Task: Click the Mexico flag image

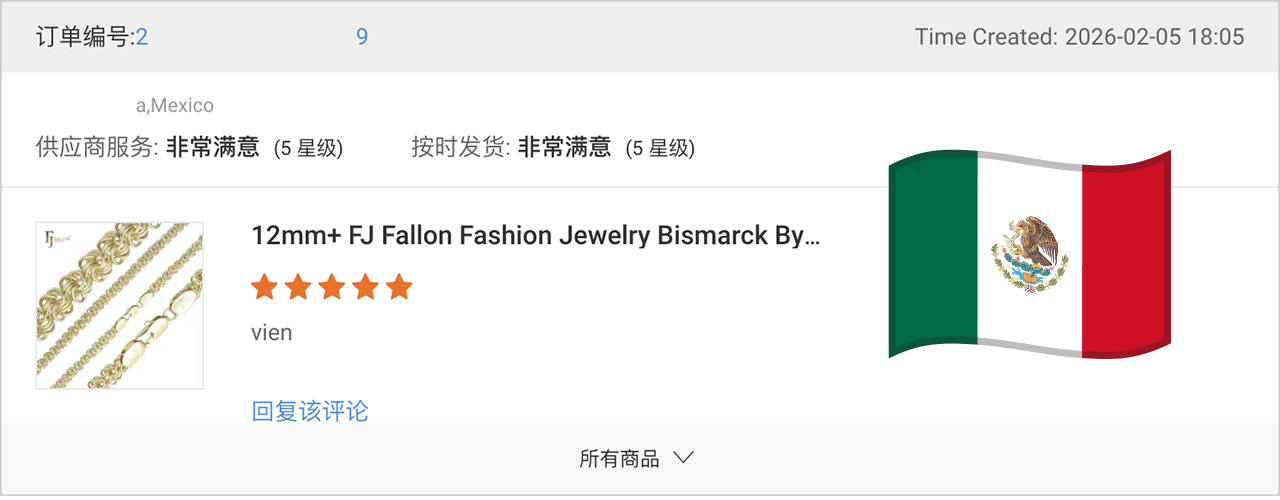Action: pos(1029,254)
